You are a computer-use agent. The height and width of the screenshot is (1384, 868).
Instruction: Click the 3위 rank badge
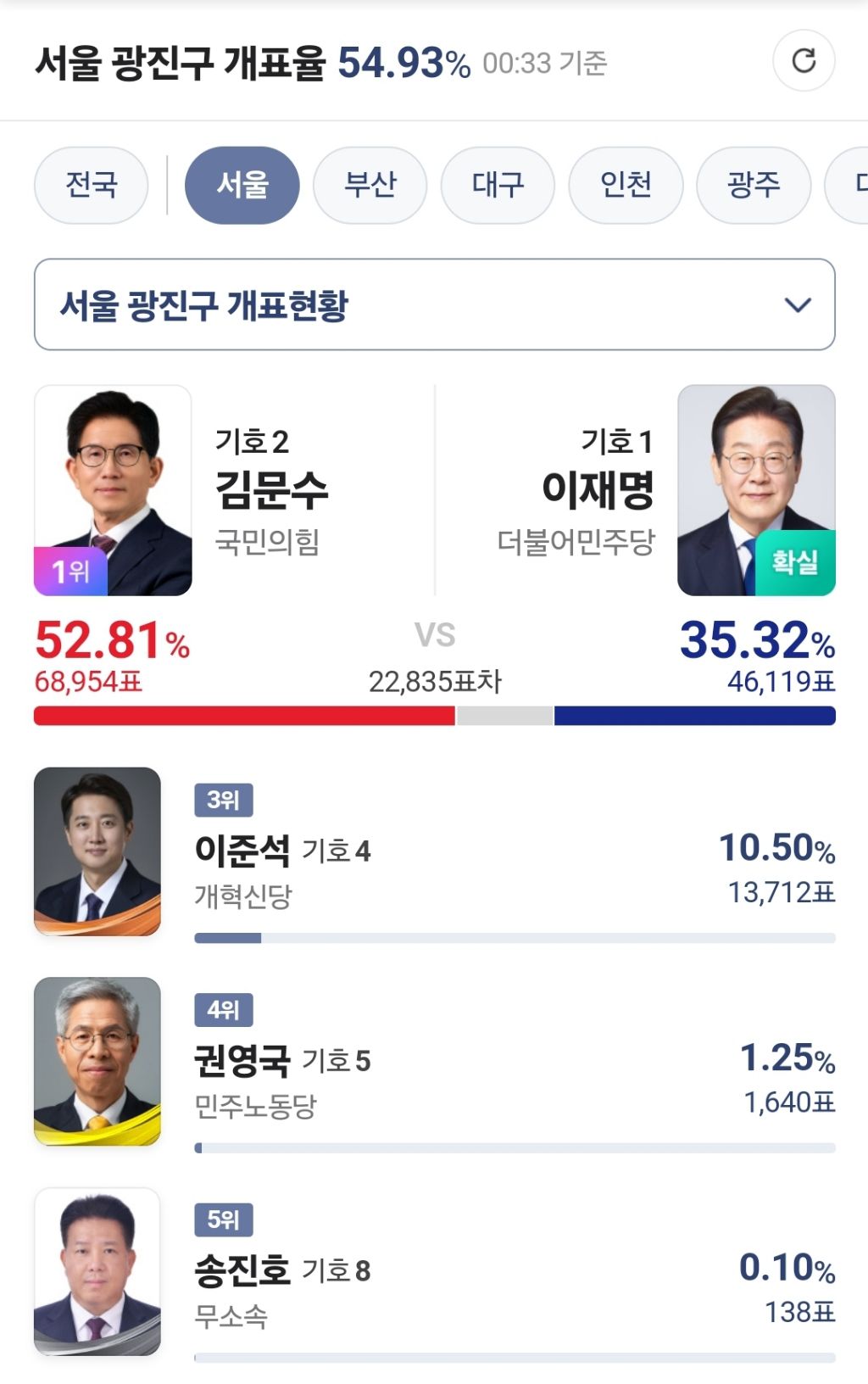click(x=224, y=800)
